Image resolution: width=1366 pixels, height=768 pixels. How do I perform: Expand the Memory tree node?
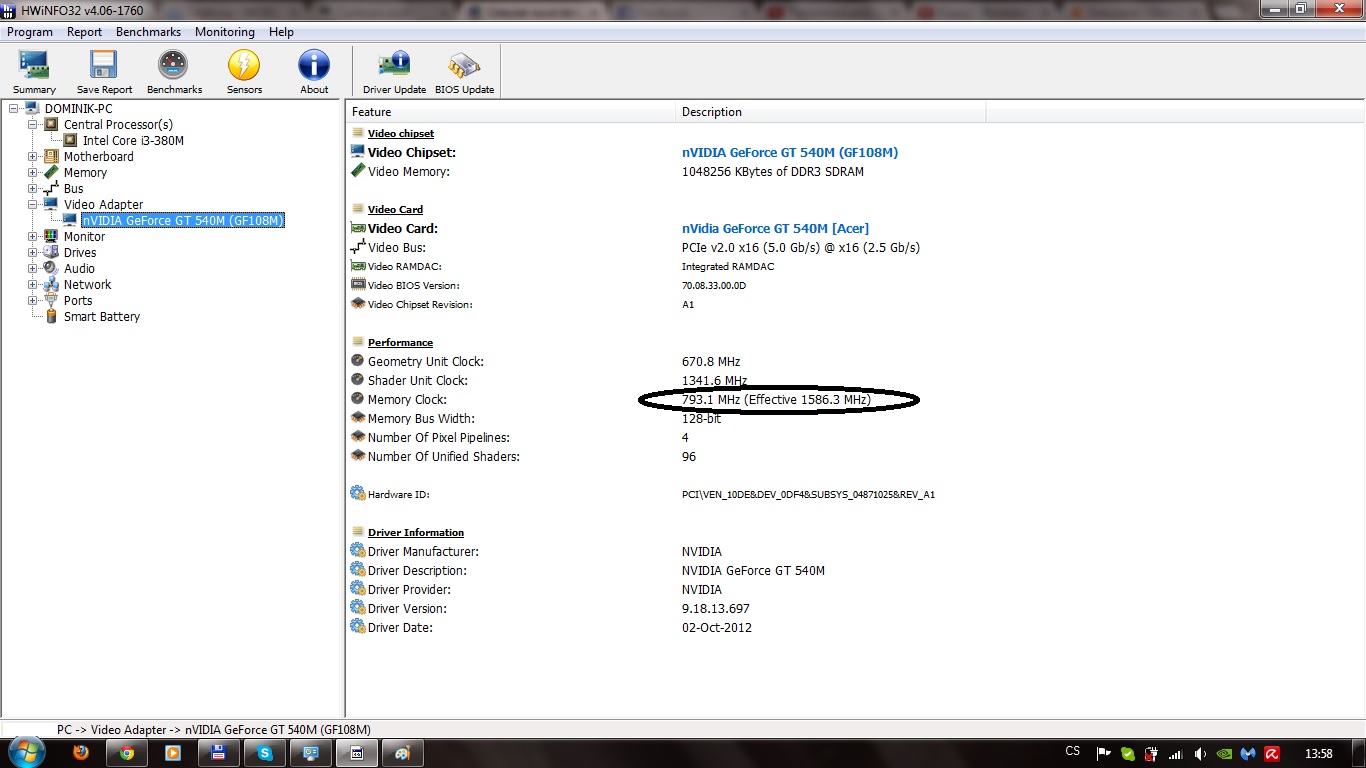(33, 172)
